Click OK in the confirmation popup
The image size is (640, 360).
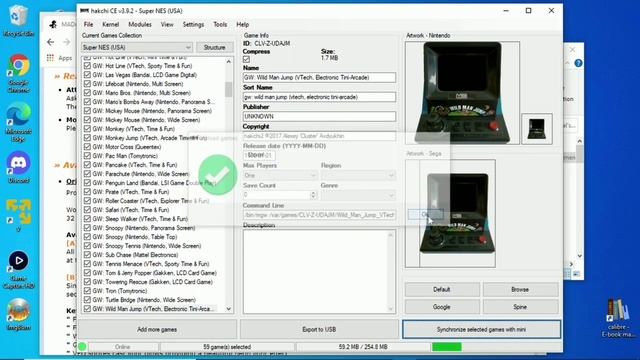point(426,214)
